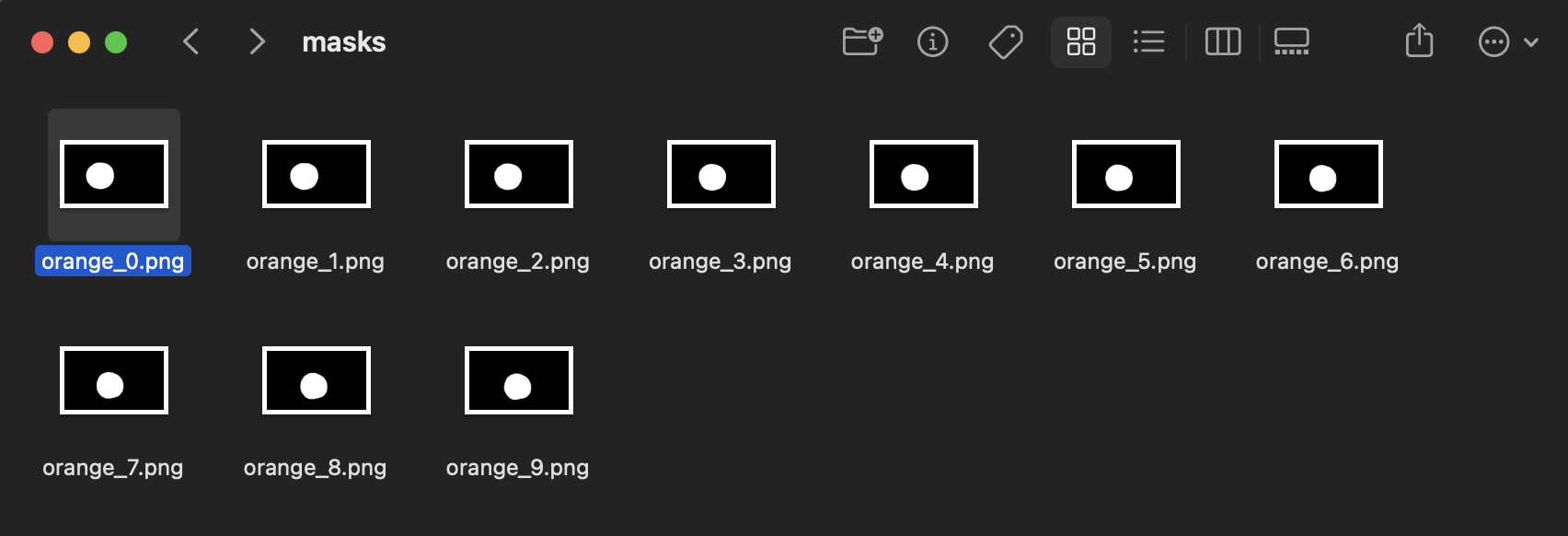Image resolution: width=1568 pixels, height=536 pixels.
Task: Select the orange_0.png file name label
Action: pyautogui.click(x=113, y=262)
